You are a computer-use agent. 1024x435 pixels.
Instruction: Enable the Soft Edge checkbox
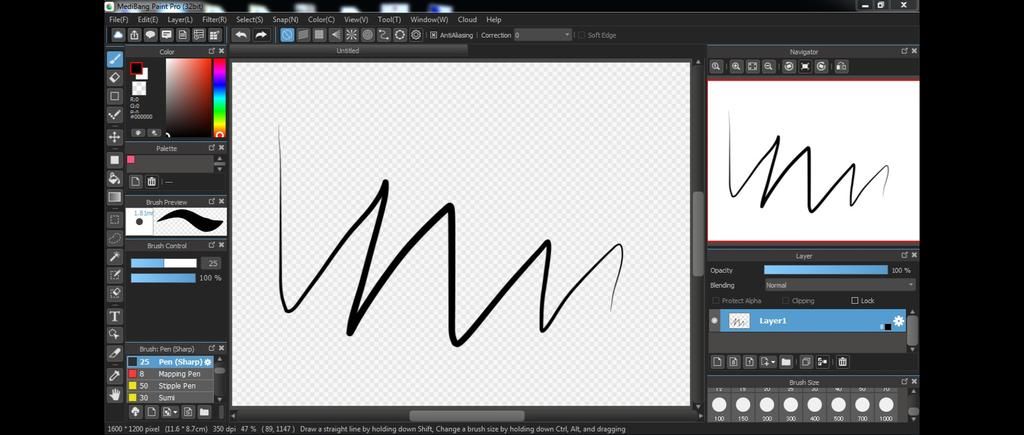pyautogui.click(x=581, y=35)
